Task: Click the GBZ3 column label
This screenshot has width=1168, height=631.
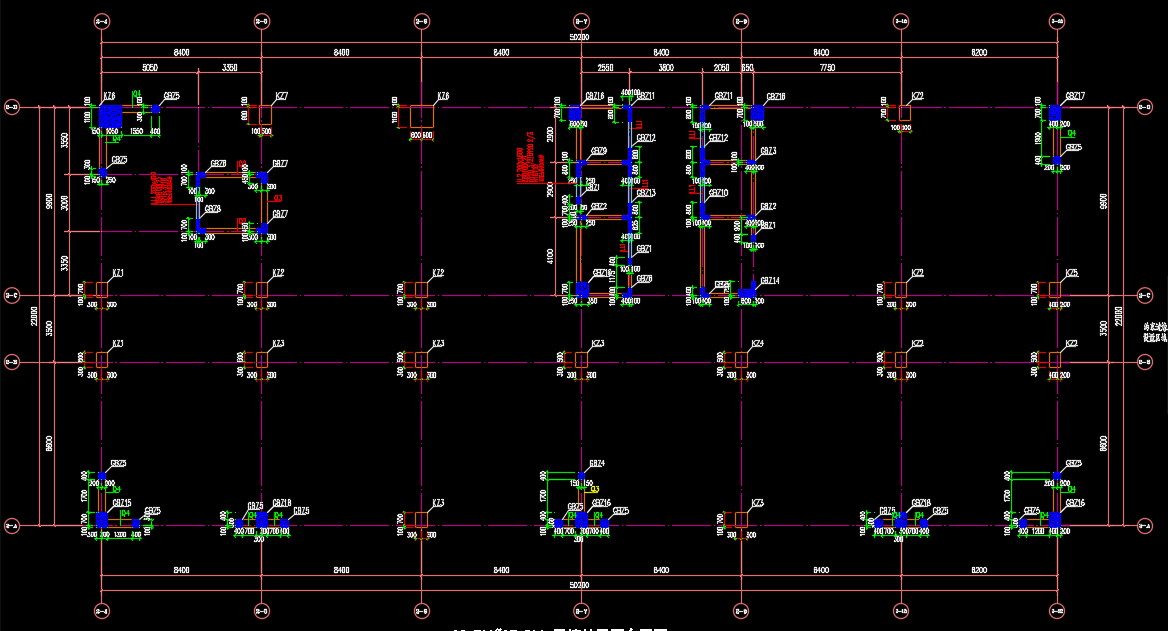Action: pos(768,150)
